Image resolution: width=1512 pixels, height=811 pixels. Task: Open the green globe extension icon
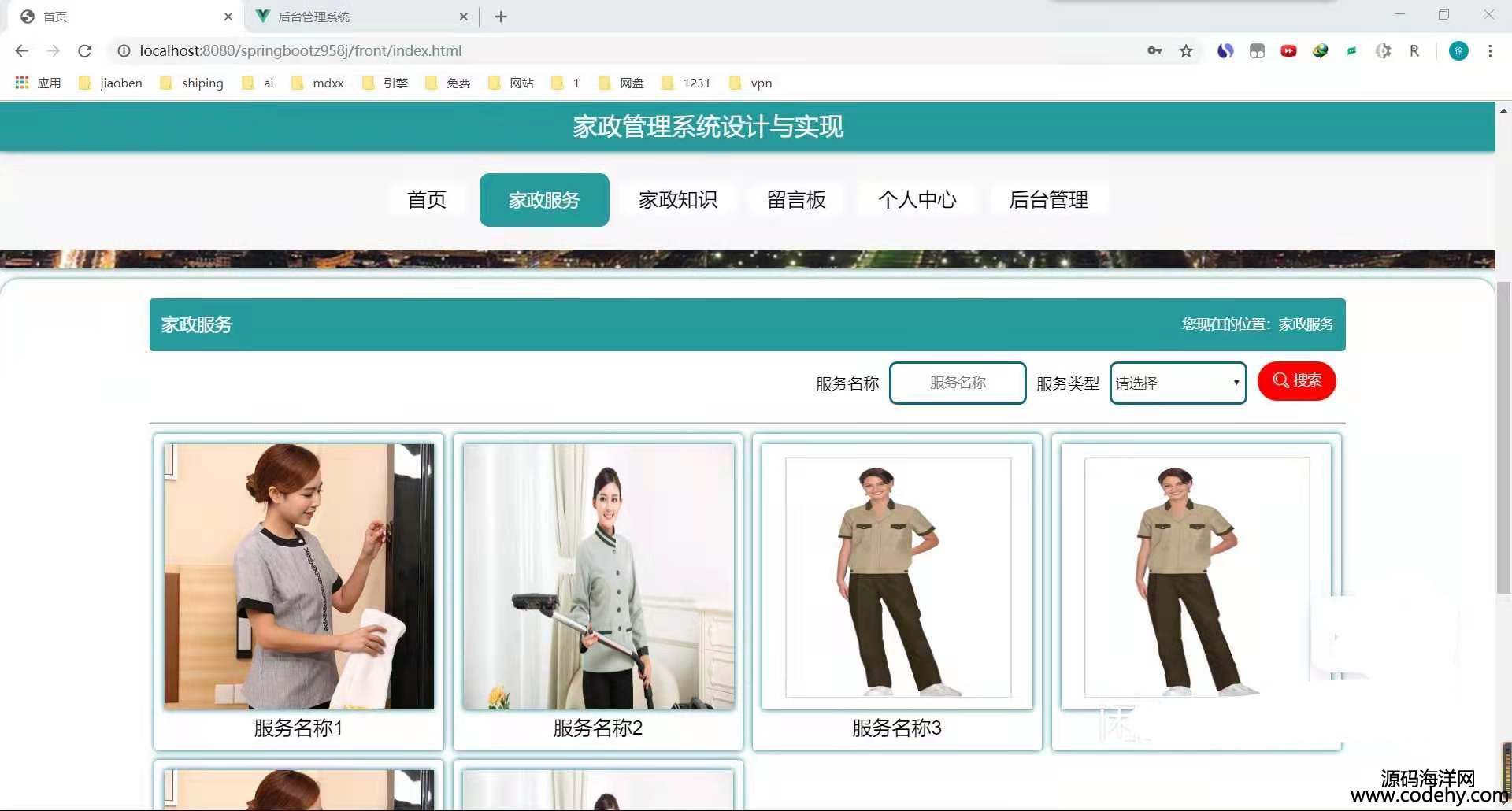[1321, 51]
